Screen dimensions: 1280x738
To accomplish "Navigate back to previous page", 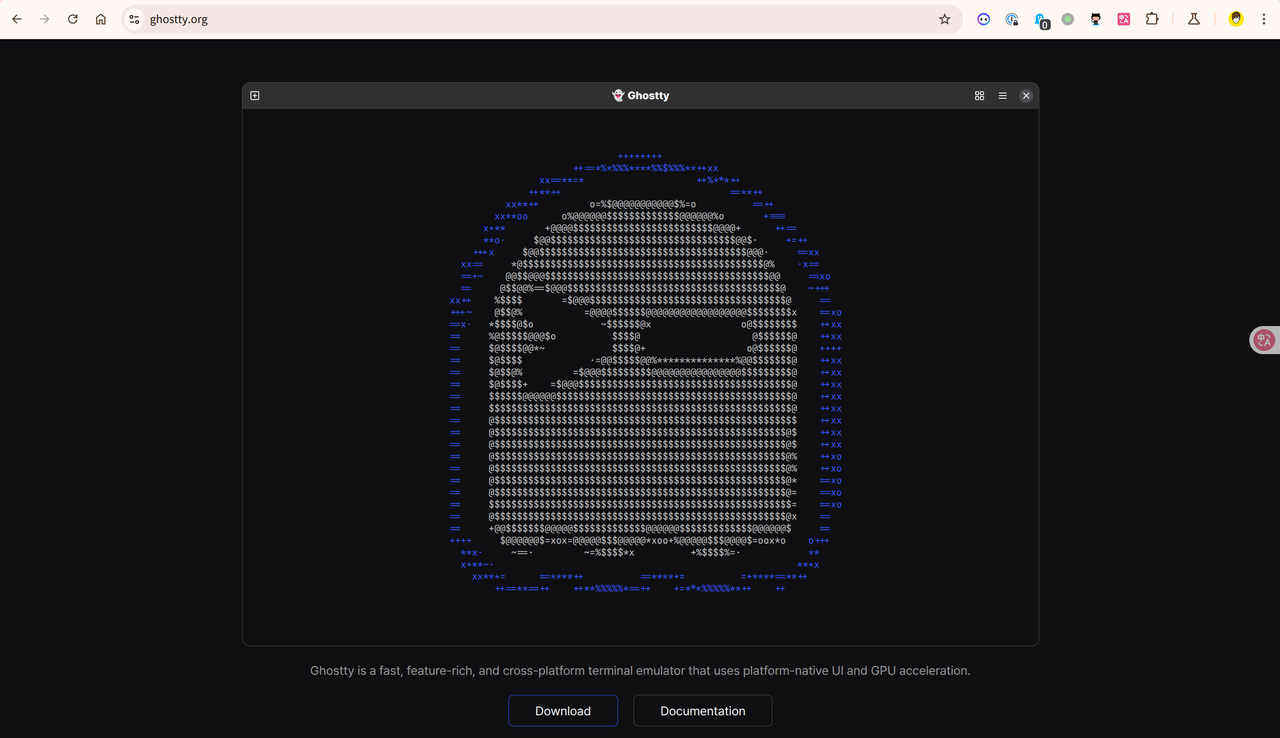I will point(17,19).
